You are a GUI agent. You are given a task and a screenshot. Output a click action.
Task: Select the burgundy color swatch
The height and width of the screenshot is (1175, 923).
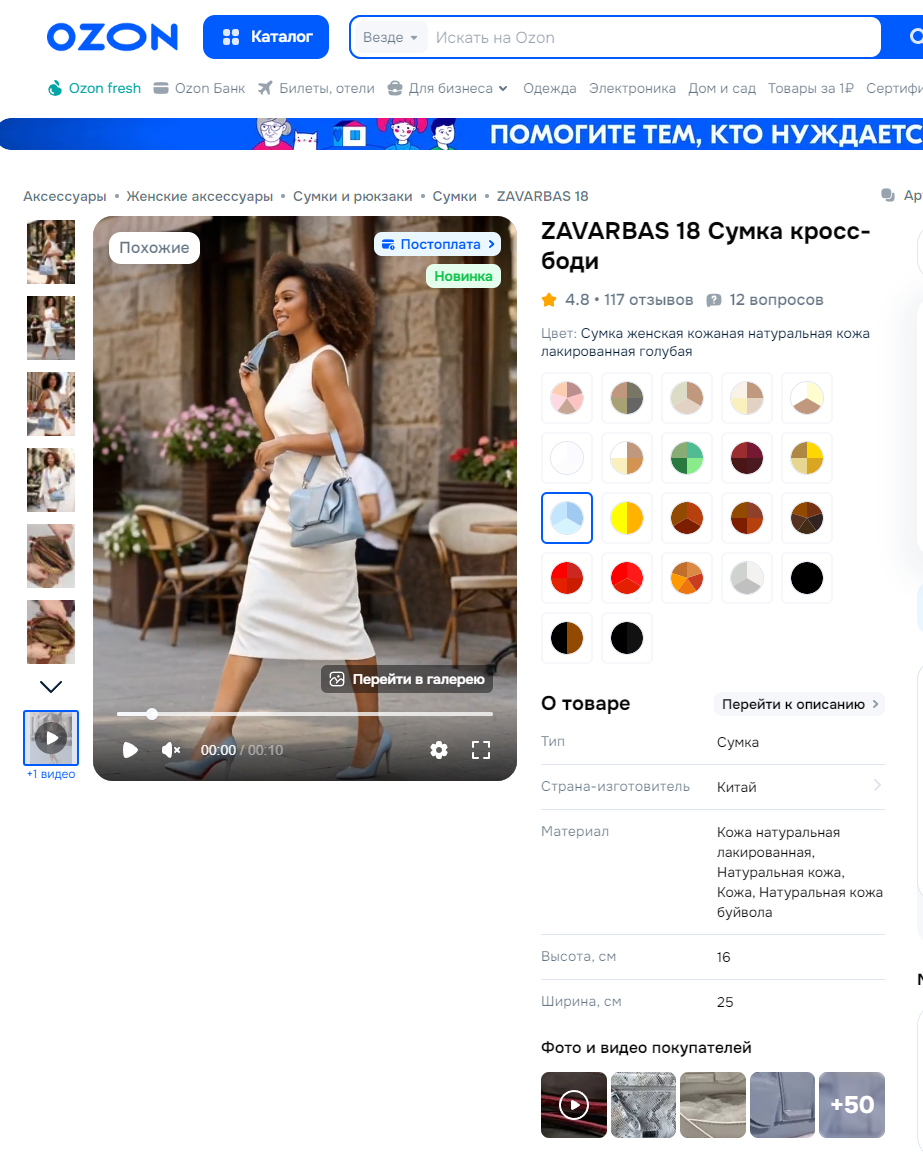[x=747, y=458]
